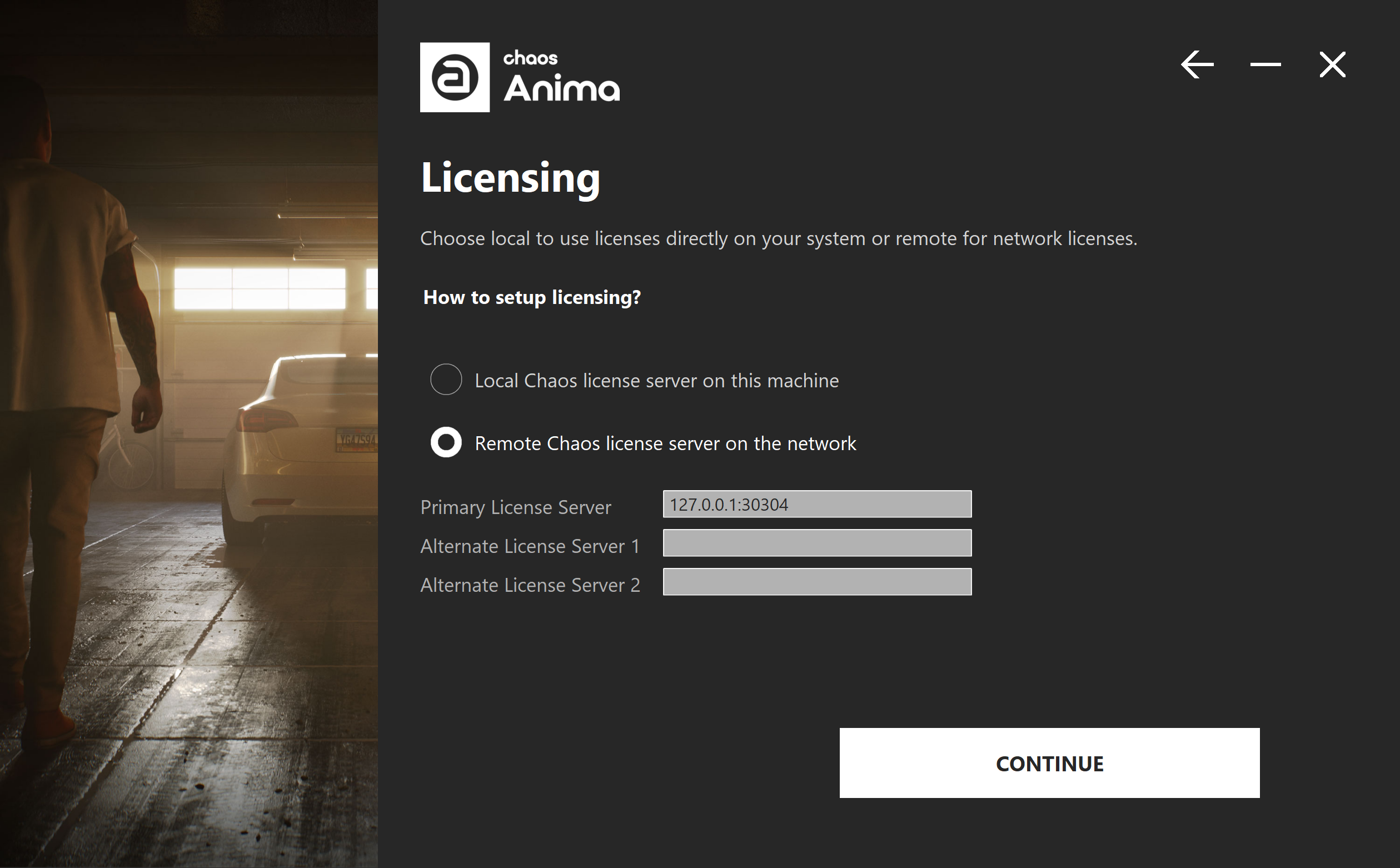
Task: Click the 'Local Chaos license server on this machine' label
Action: click(657, 381)
